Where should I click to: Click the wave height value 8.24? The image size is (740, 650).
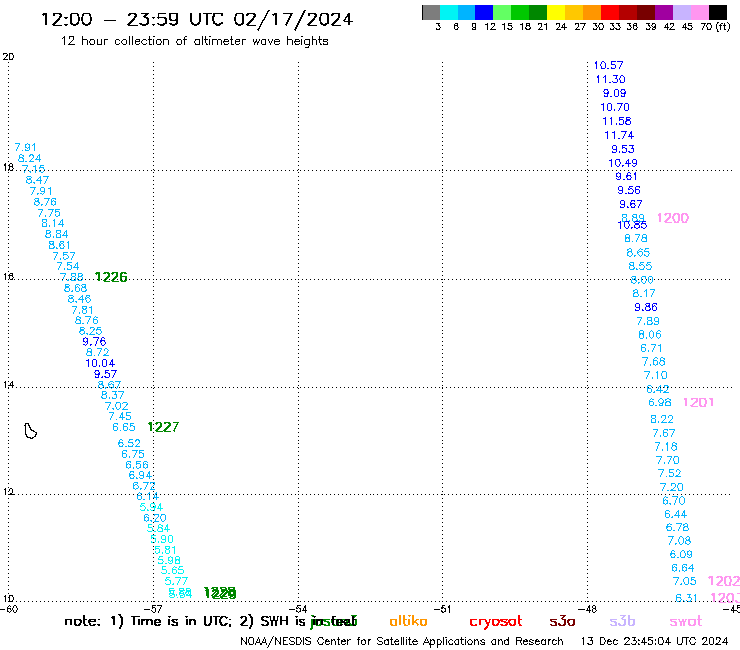pyautogui.click(x=29, y=159)
